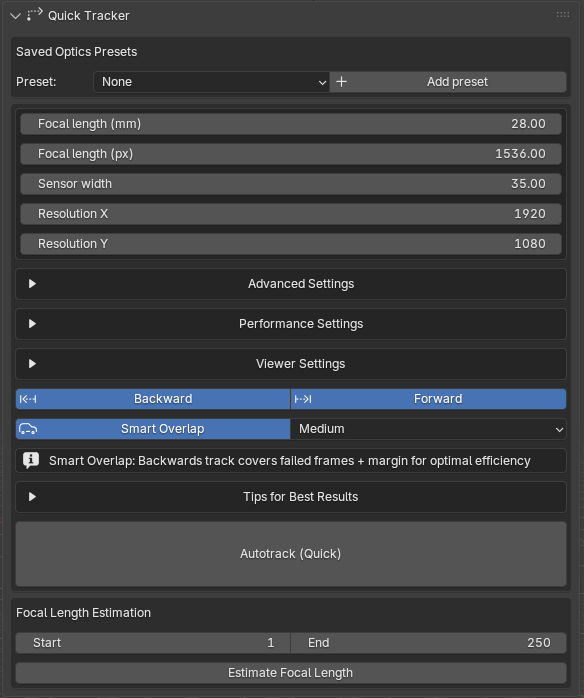Toggle the Smart Overlap option
584x698 pixels.
point(153,429)
